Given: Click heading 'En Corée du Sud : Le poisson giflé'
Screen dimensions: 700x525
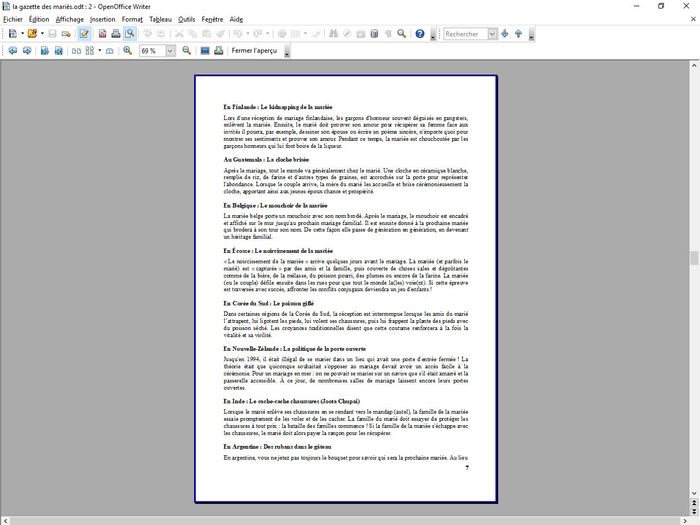Looking at the screenshot, I should point(269,303).
